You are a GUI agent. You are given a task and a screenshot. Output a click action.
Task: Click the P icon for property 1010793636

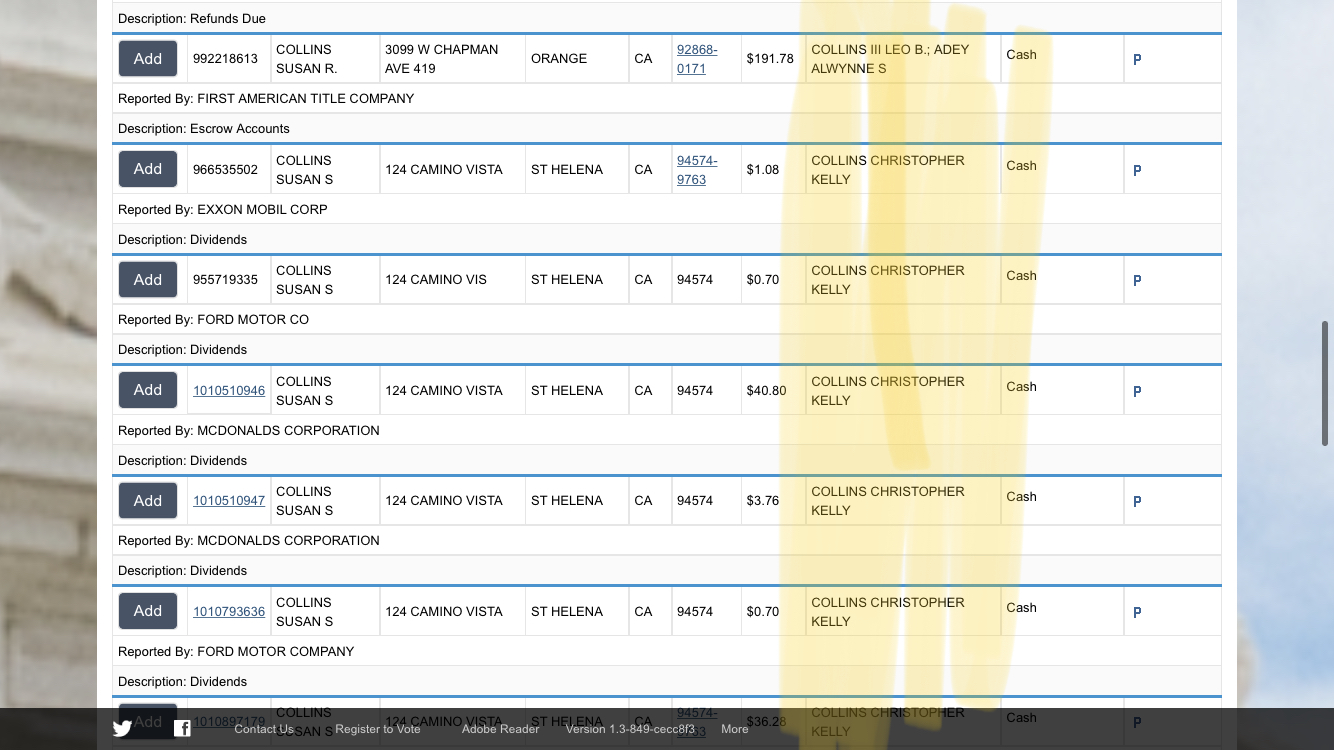[x=1137, y=613]
